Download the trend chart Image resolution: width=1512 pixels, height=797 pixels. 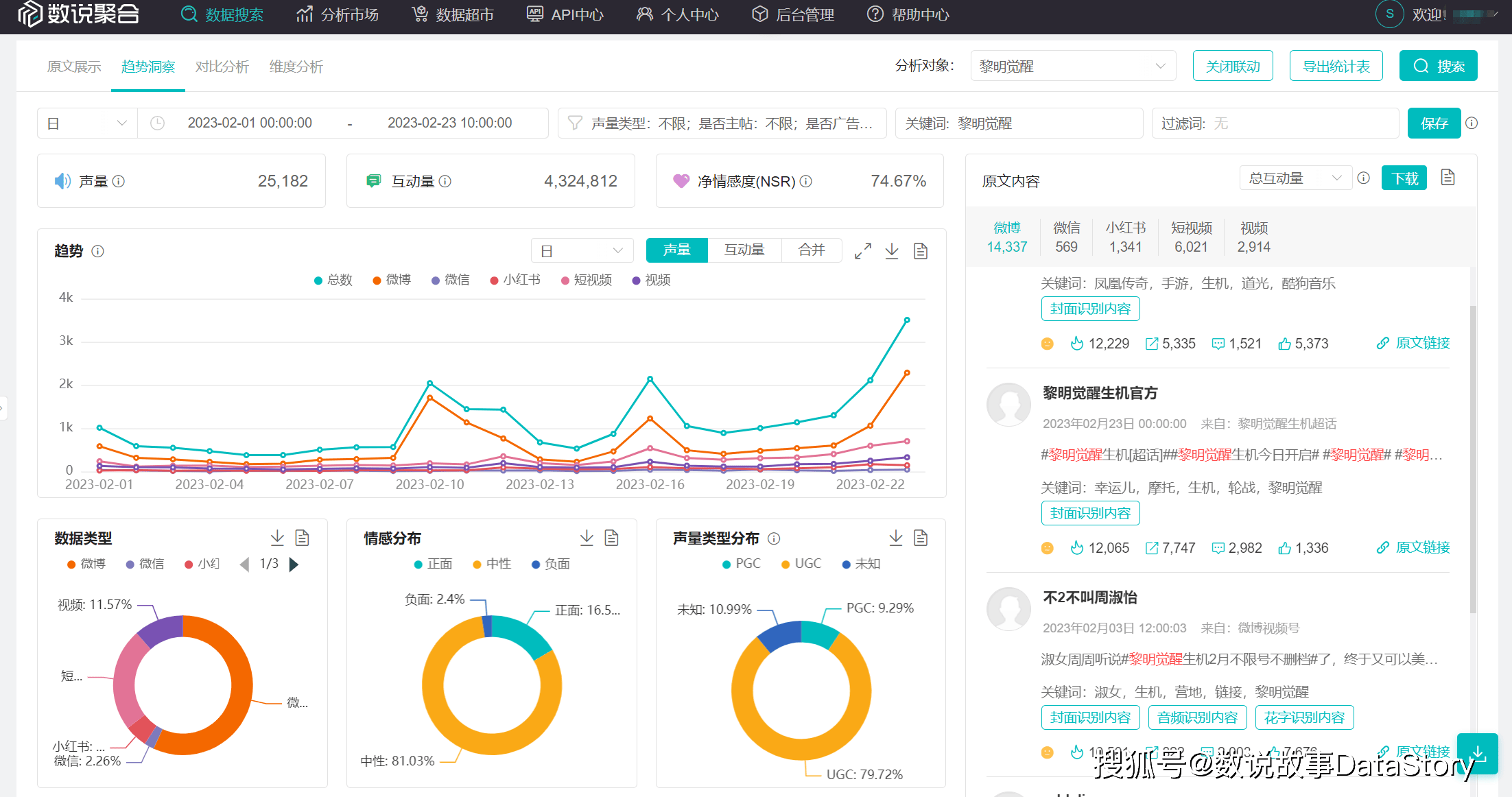click(892, 251)
